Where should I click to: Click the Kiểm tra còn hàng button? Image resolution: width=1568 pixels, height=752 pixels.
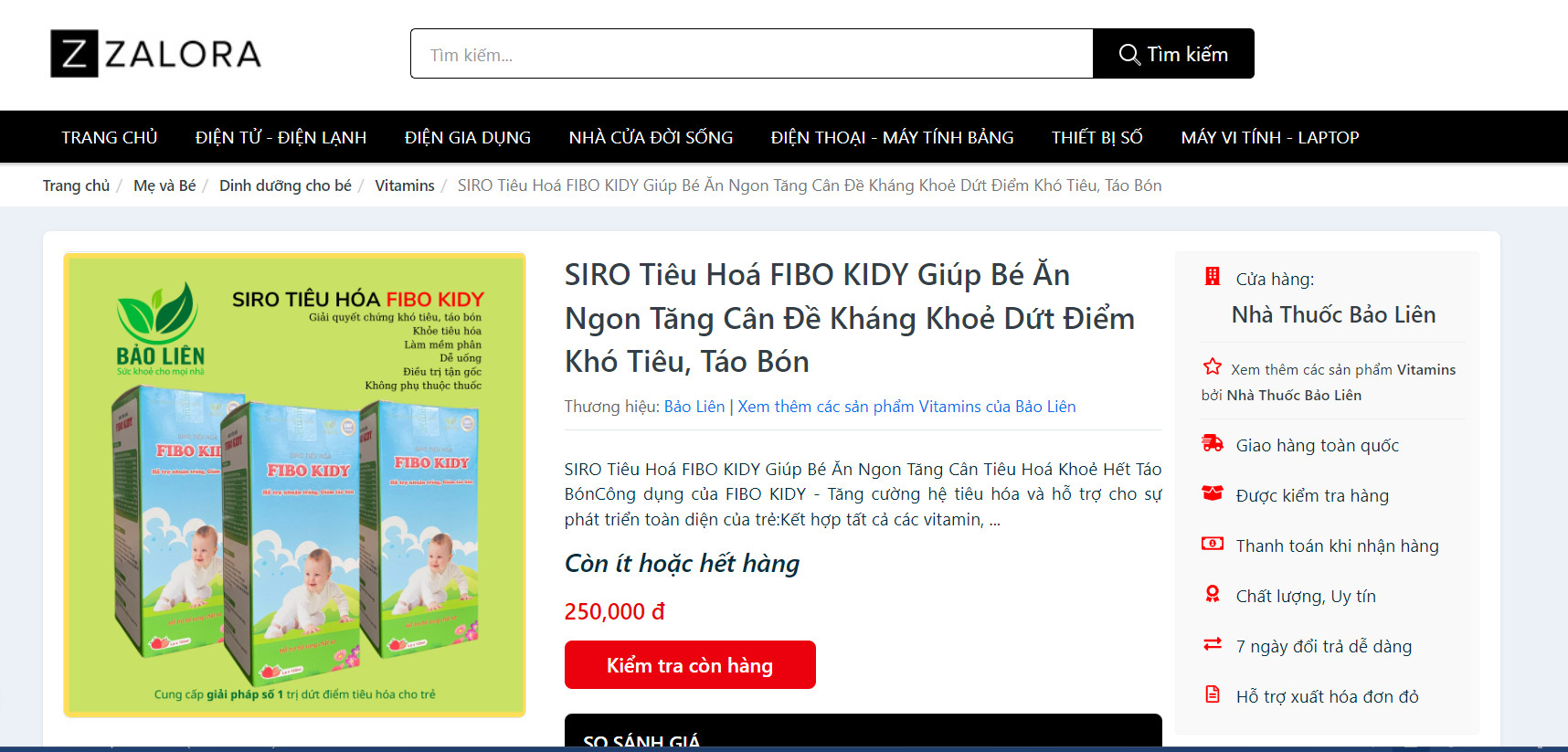[690, 665]
